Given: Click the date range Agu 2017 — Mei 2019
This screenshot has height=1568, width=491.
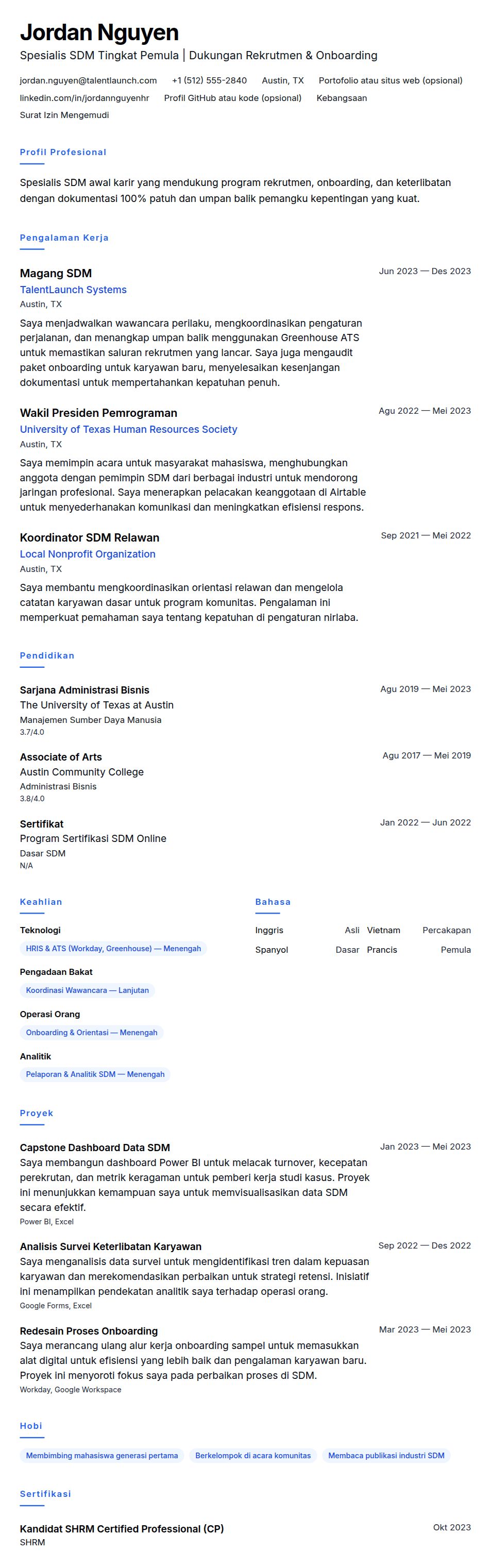Looking at the screenshot, I should (427, 755).
